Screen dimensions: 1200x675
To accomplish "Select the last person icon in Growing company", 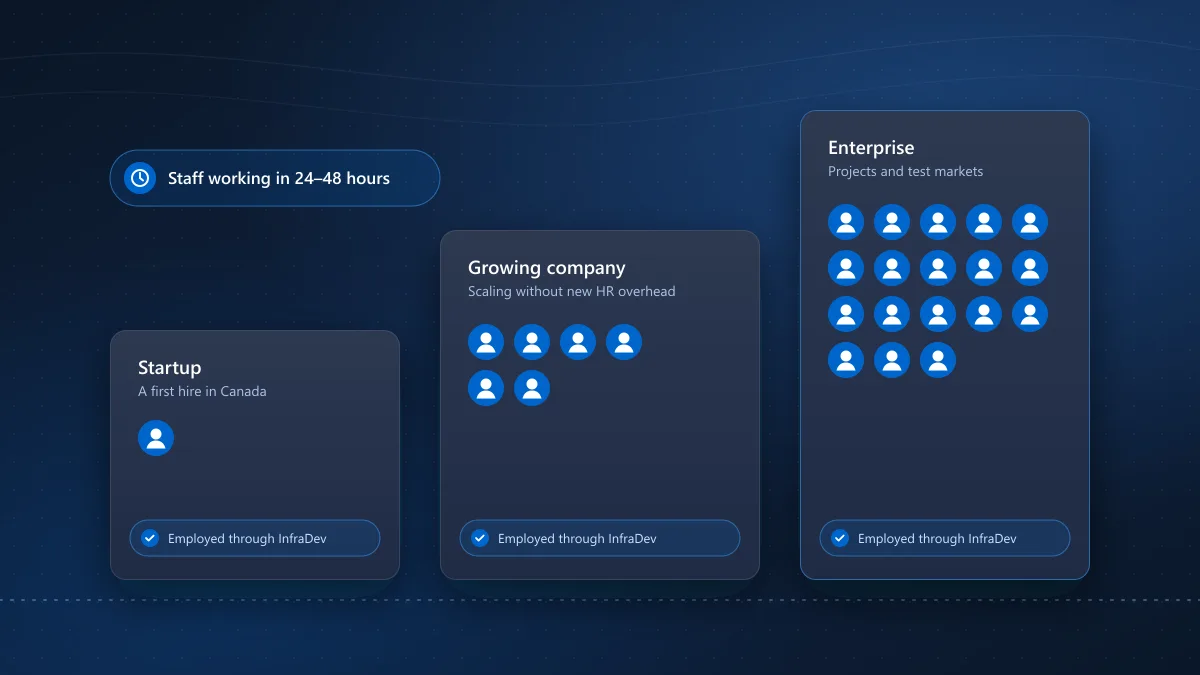I will pos(532,388).
